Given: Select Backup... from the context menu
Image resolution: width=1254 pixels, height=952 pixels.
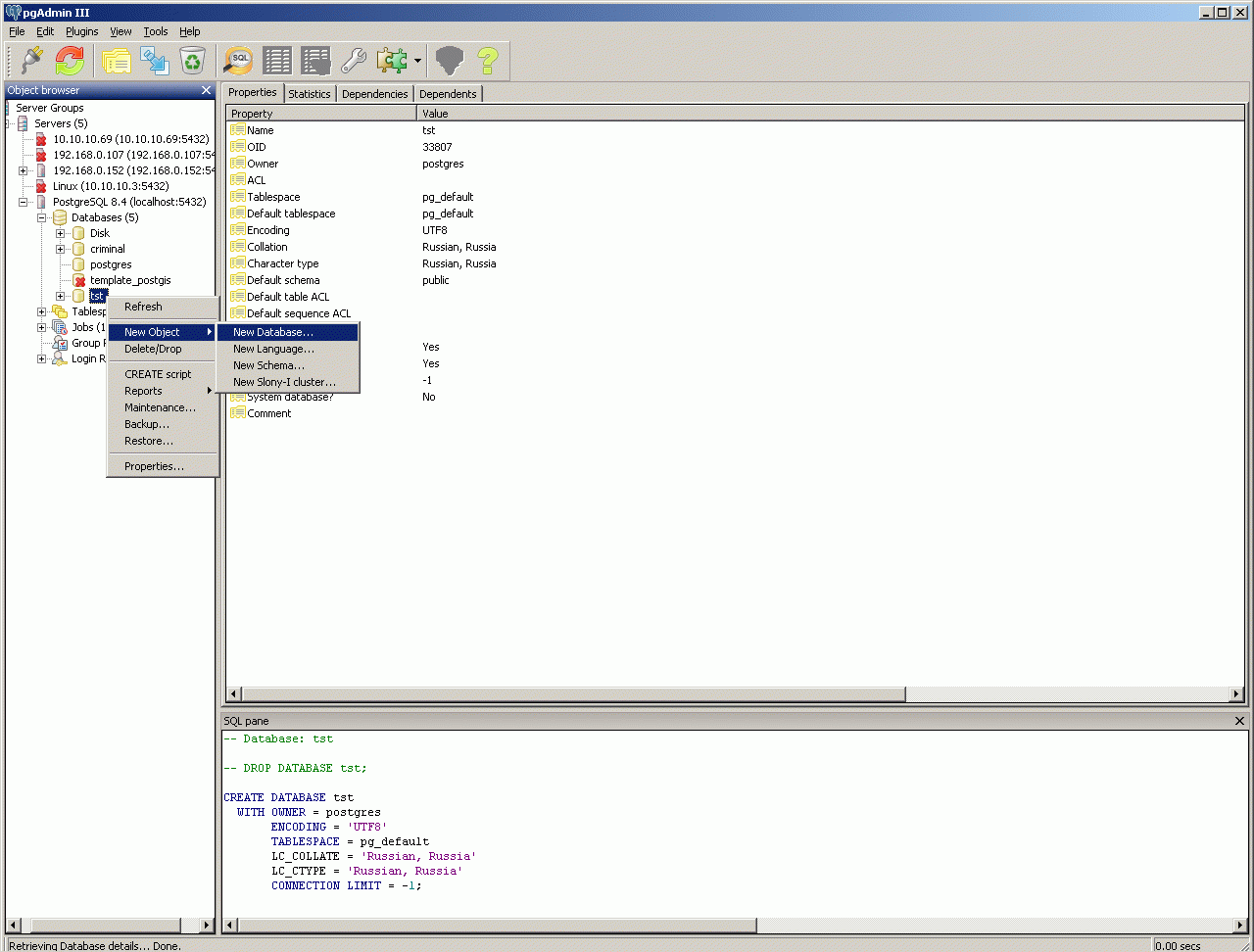Looking at the screenshot, I should click(x=163, y=424).
